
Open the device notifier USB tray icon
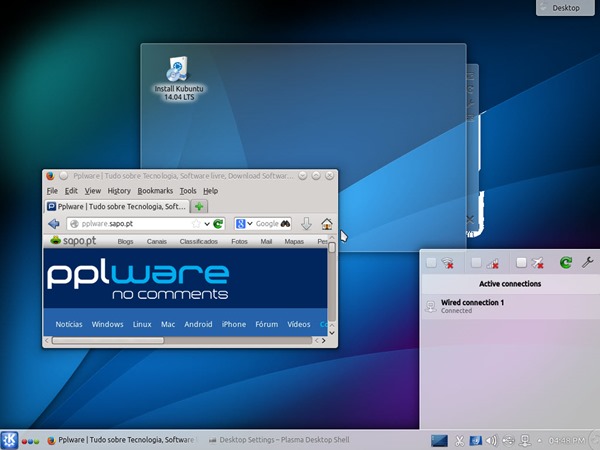click(x=508, y=441)
